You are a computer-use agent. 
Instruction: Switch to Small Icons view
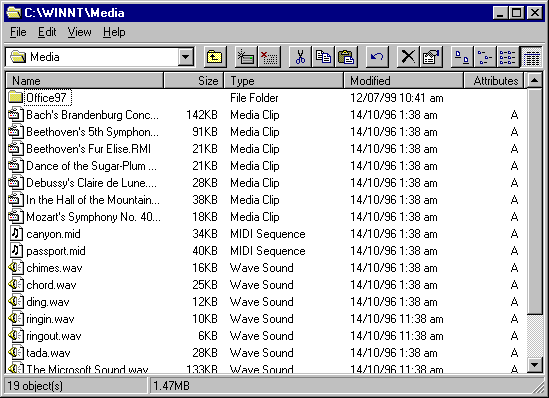click(x=485, y=57)
